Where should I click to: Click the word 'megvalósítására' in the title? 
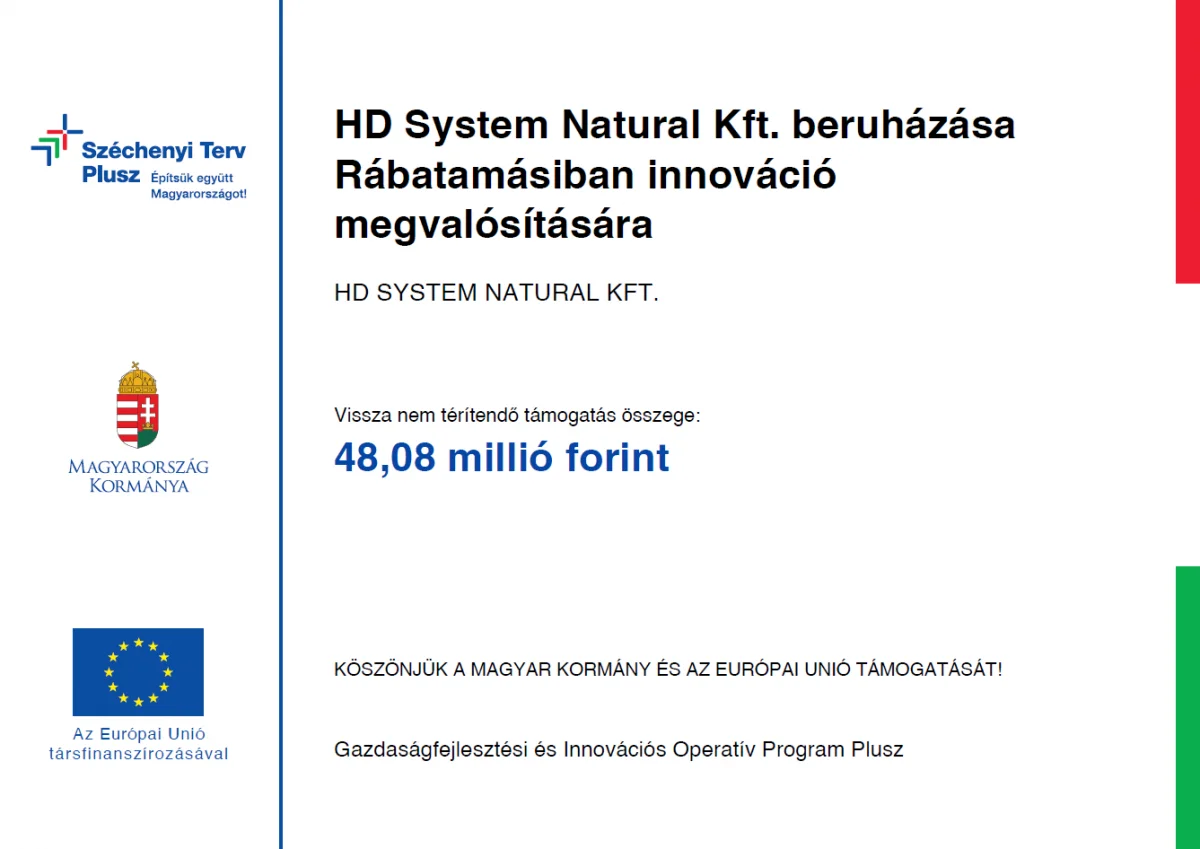[x=493, y=224]
